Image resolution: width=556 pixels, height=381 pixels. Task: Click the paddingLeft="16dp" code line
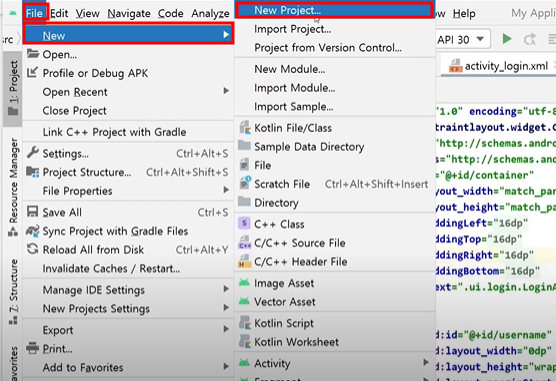coord(482,223)
